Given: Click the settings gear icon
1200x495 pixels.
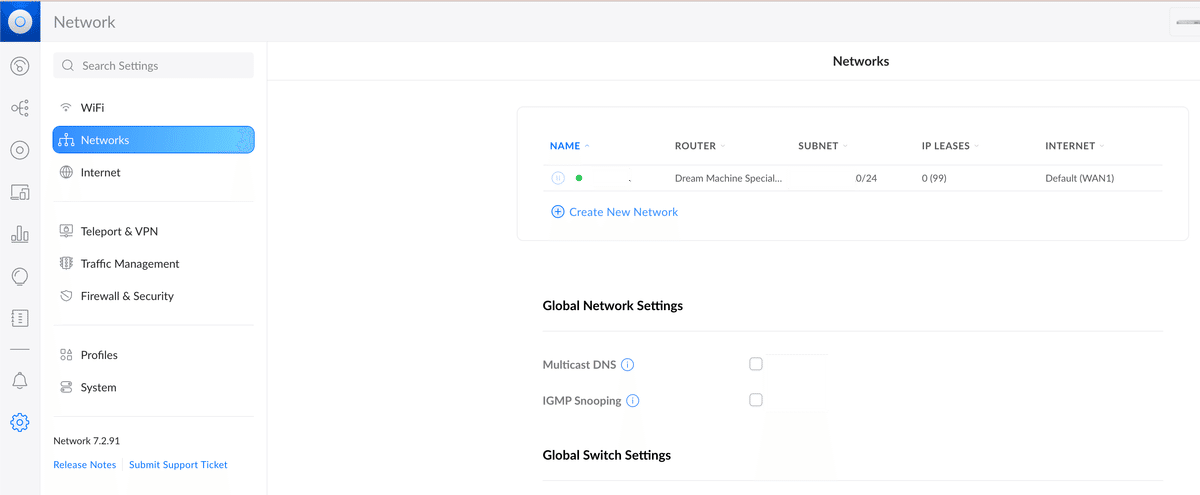Looking at the screenshot, I should tap(19, 423).
